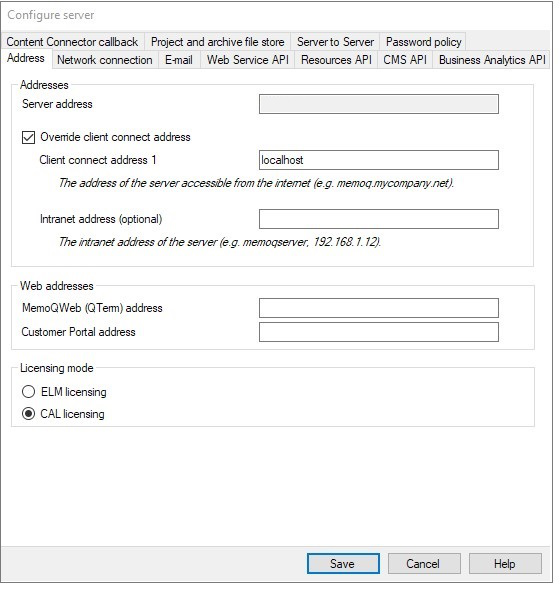The width and height of the screenshot is (560, 590).
Task: Open the Web Service API tab
Action: [248, 60]
